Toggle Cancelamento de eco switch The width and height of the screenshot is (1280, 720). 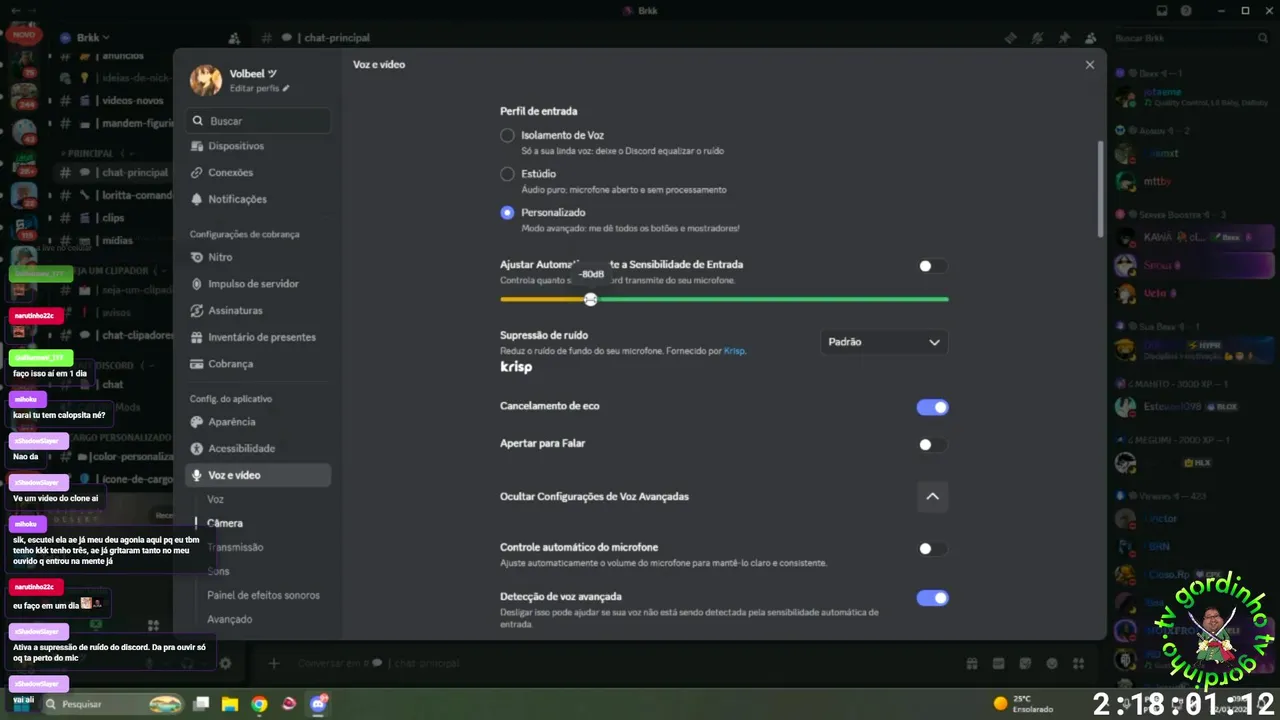(932, 407)
